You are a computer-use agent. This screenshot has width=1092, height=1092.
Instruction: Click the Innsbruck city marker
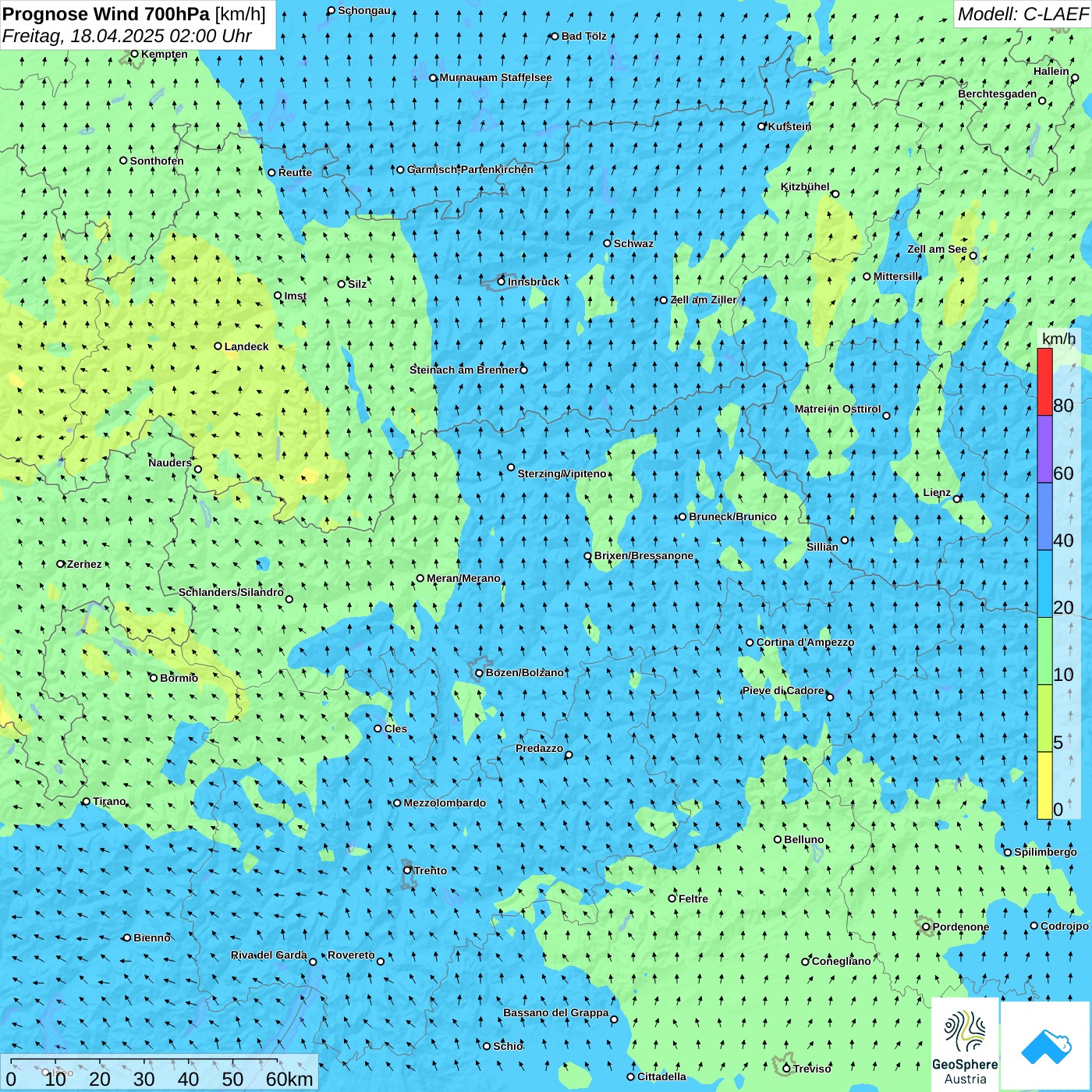pos(502,282)
